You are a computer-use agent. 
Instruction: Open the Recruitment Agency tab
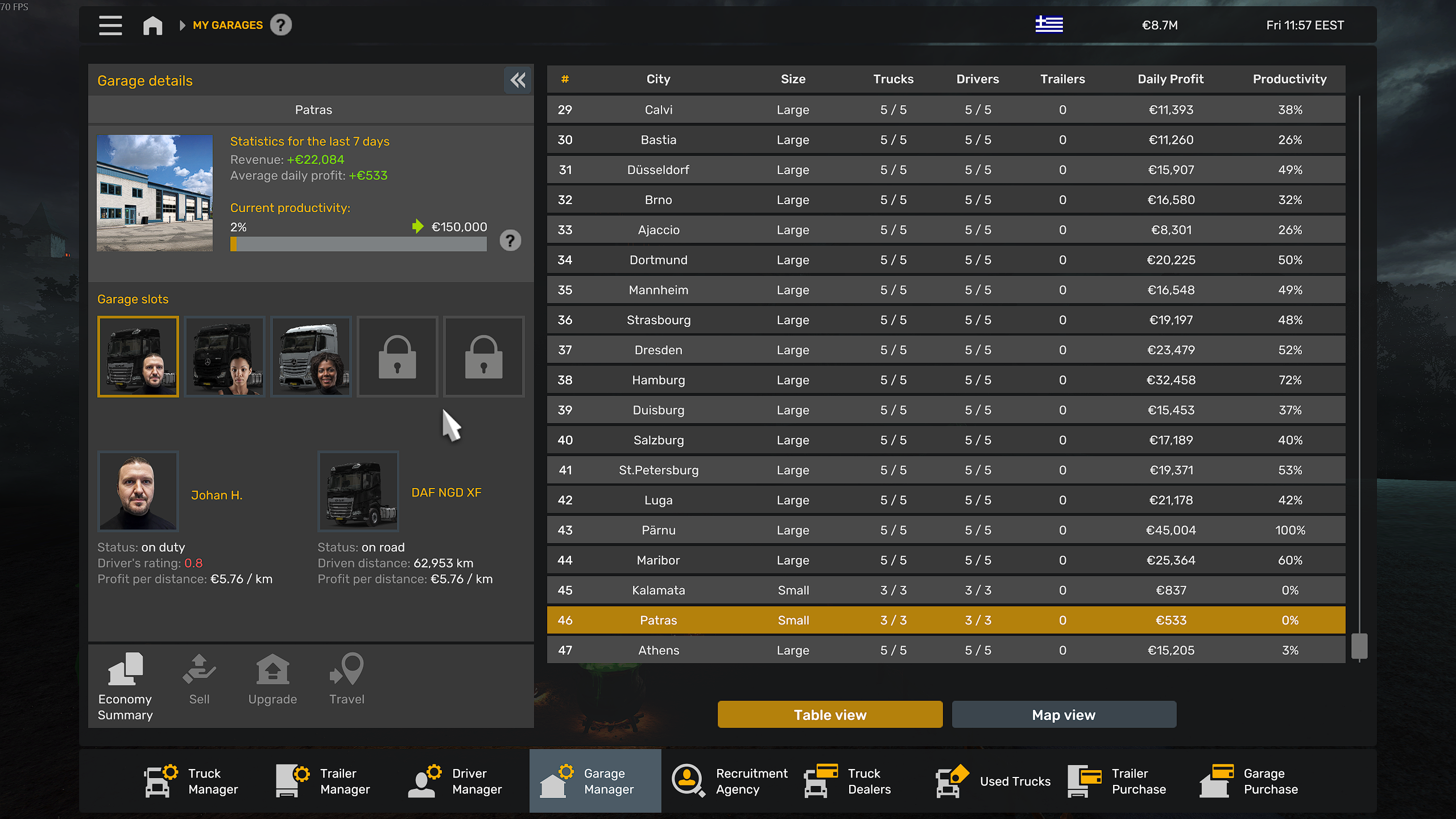tap(730, 781)
